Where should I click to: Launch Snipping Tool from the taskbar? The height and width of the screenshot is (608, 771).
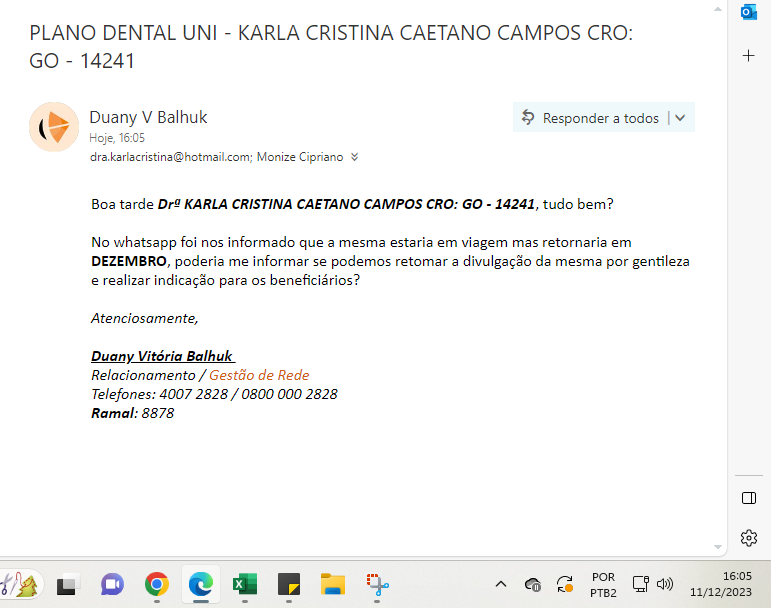pos(376,584)
